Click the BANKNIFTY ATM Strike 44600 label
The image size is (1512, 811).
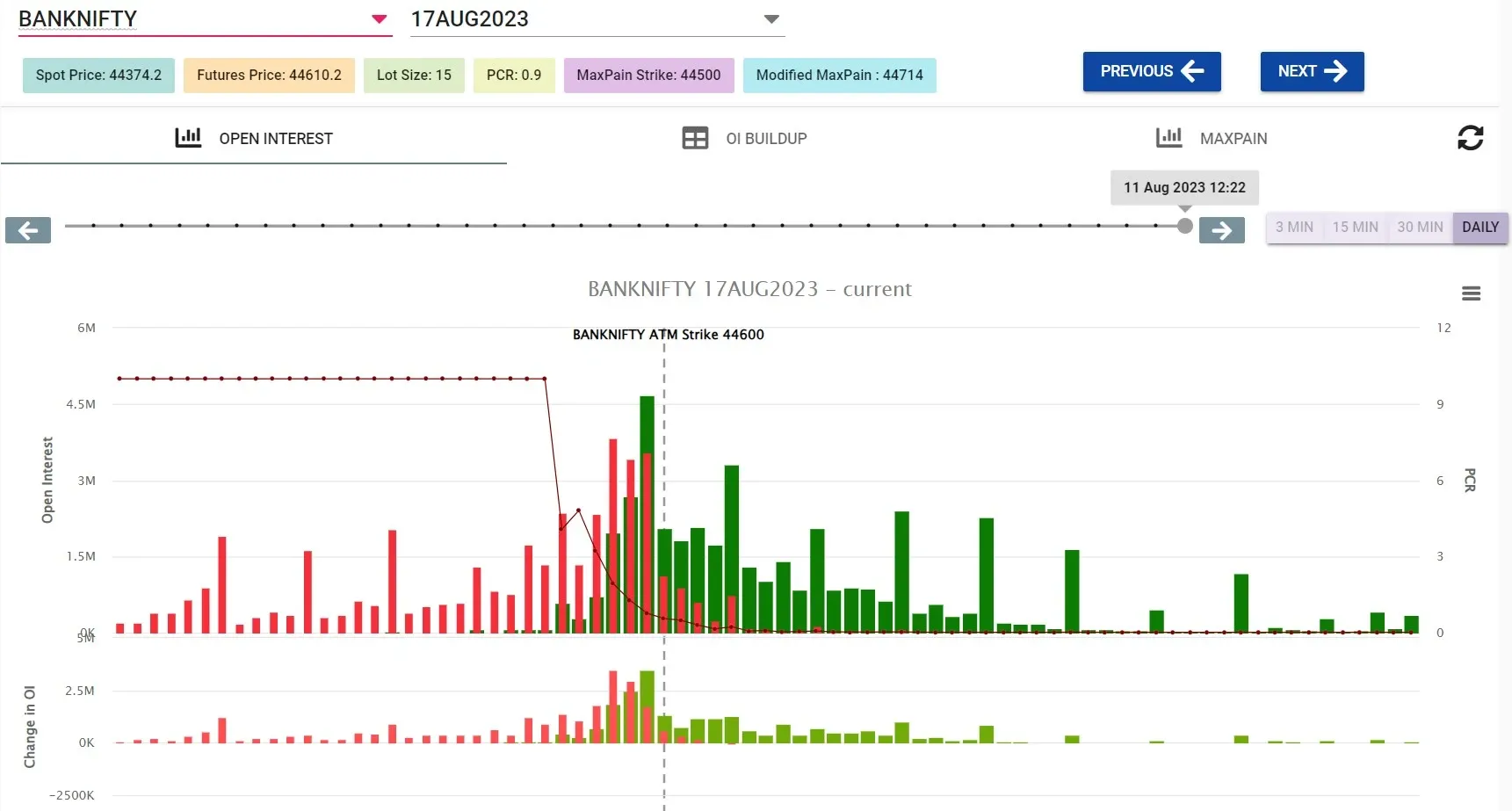[668, 335]
